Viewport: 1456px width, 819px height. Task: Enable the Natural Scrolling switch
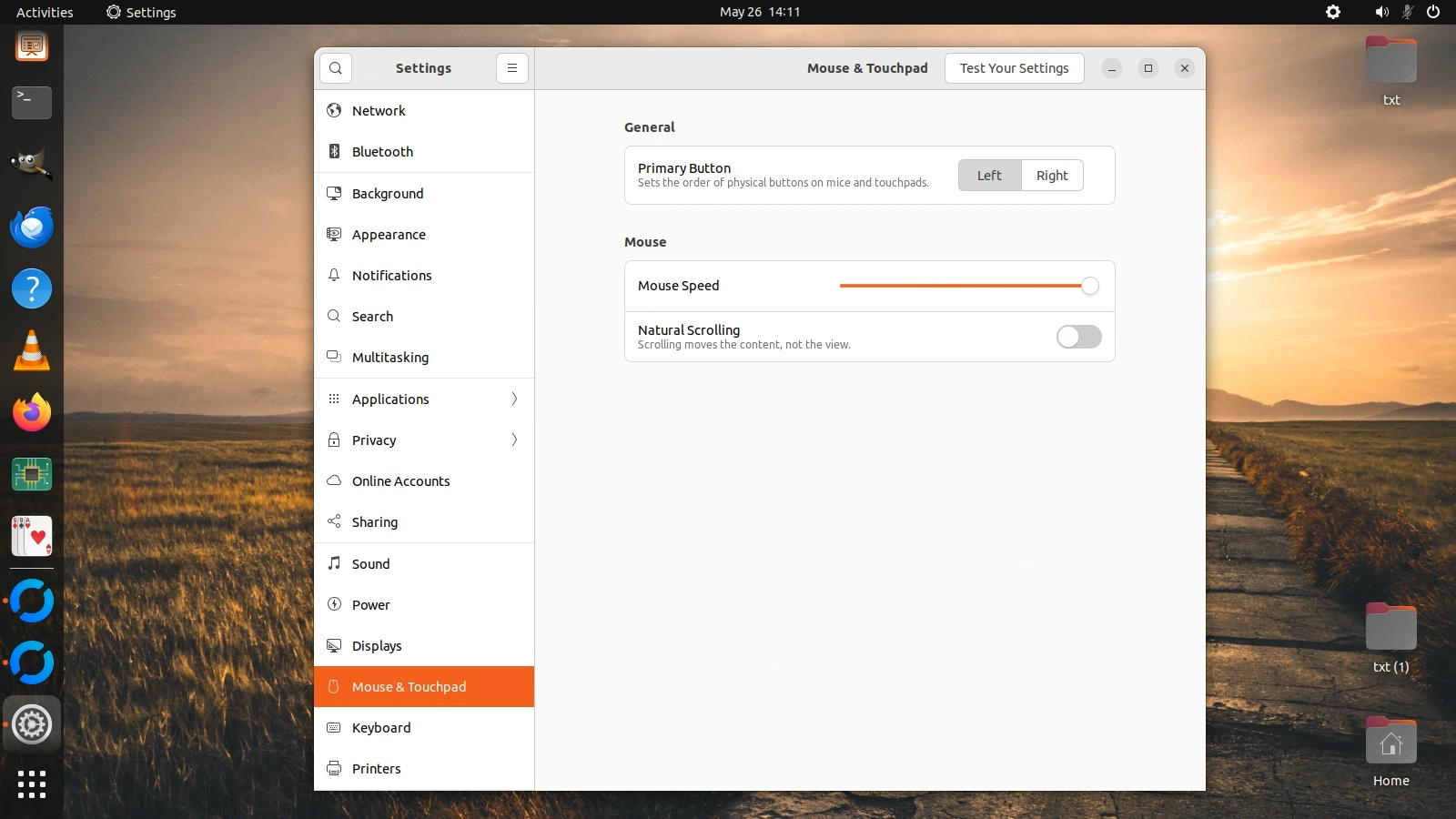coord(1078,337)
